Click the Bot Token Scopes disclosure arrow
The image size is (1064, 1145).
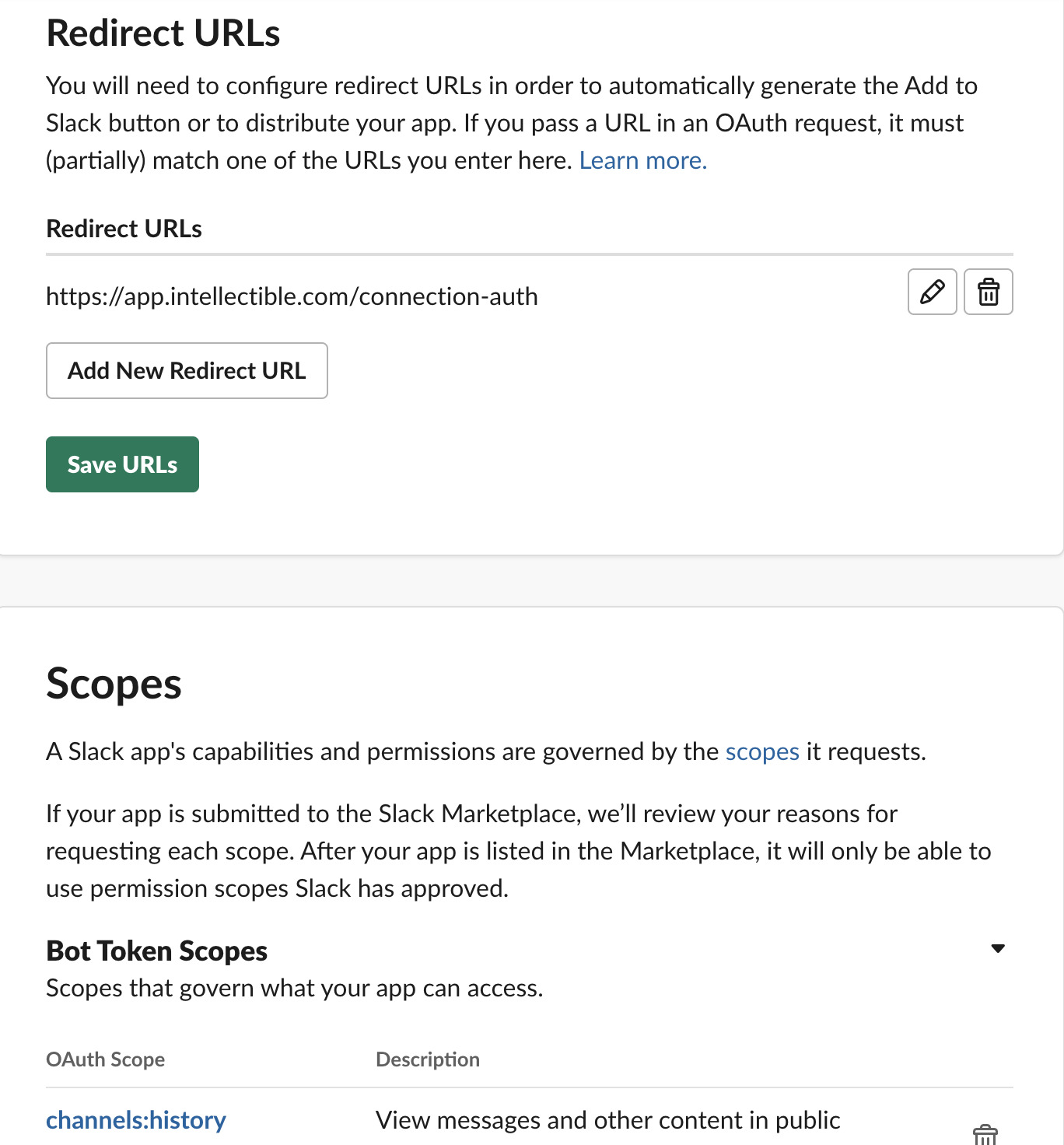click(998, 948)
